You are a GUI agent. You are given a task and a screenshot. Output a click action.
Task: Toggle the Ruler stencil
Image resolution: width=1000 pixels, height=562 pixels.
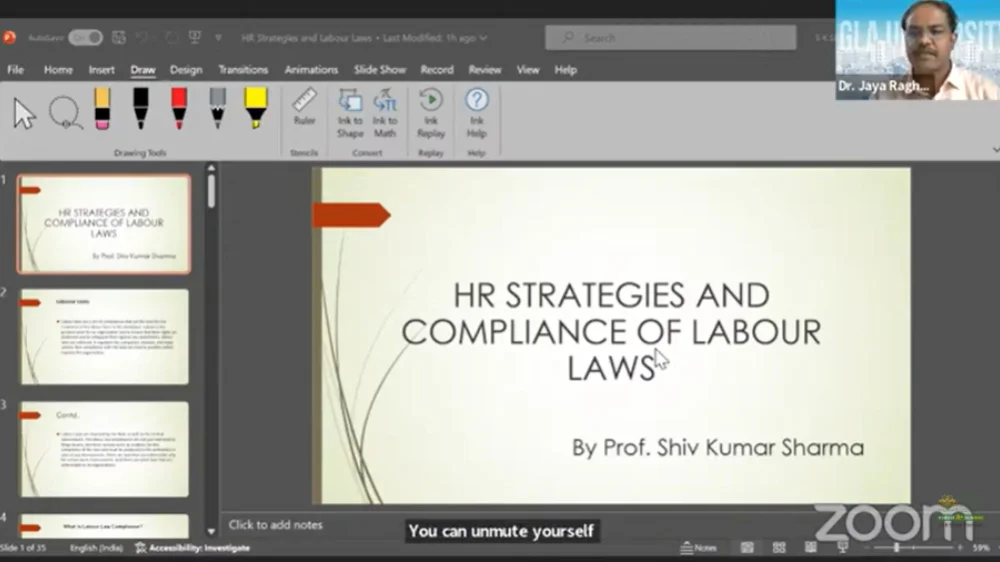[304, 107]
